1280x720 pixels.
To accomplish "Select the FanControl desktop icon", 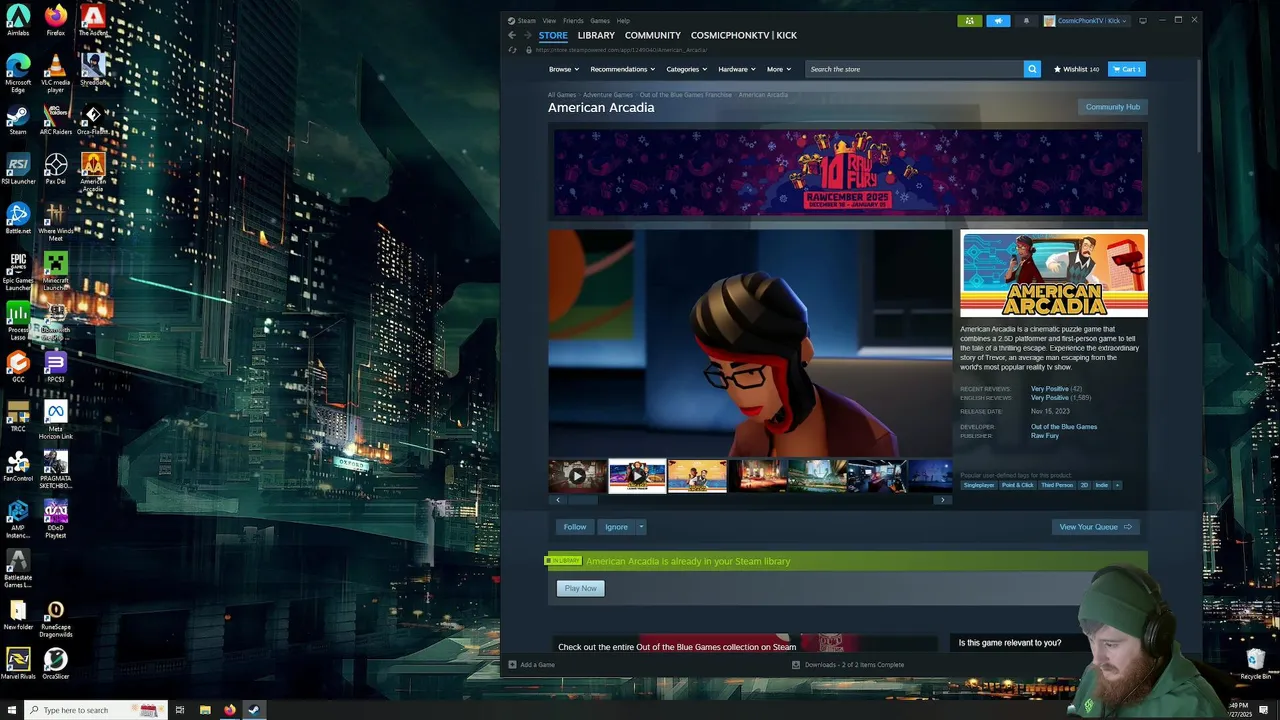I will (x=18, y=466).
